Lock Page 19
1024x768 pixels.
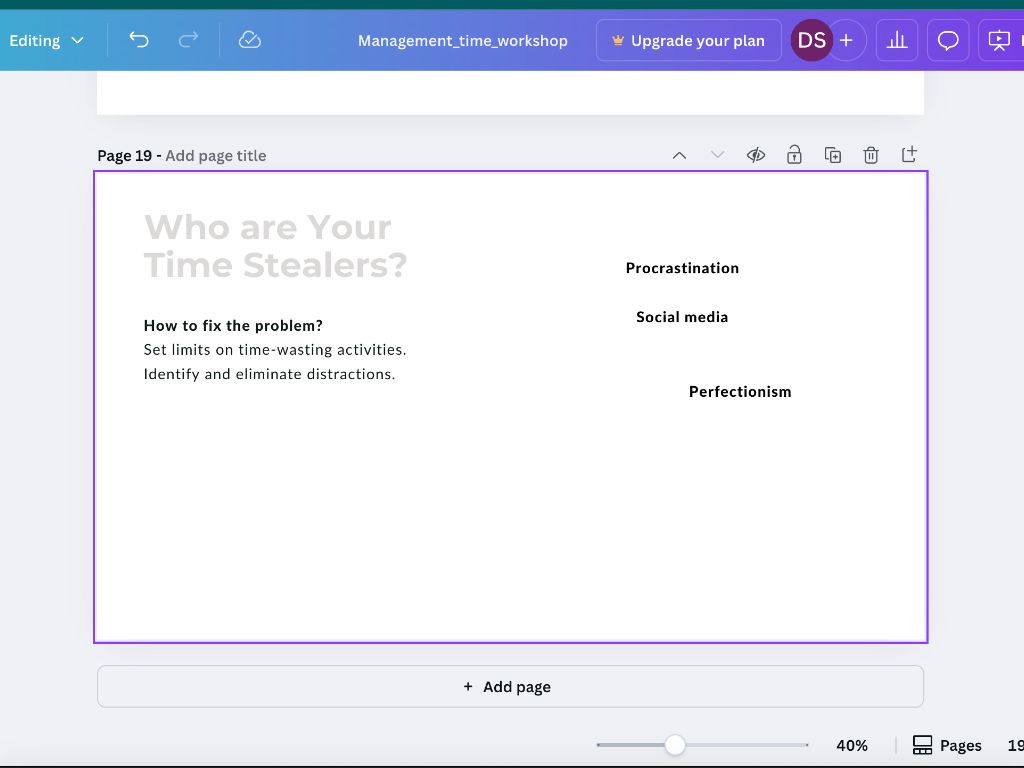tap(794, 155)
